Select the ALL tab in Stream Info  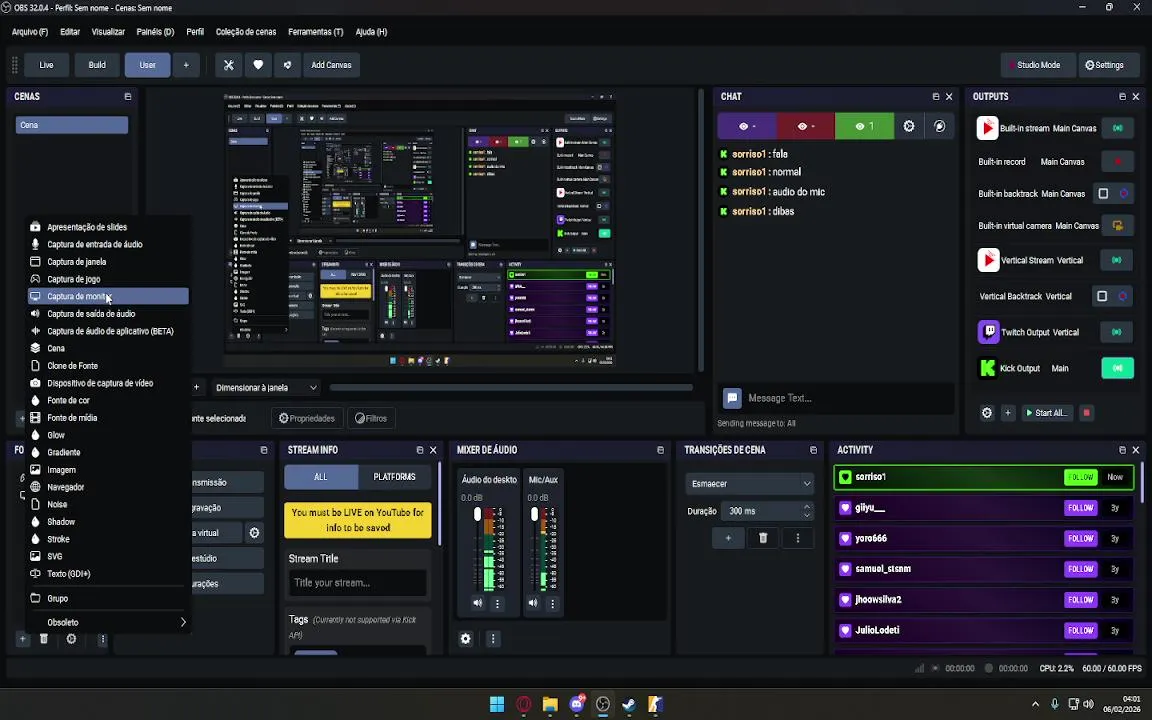(x=321, y=477)
